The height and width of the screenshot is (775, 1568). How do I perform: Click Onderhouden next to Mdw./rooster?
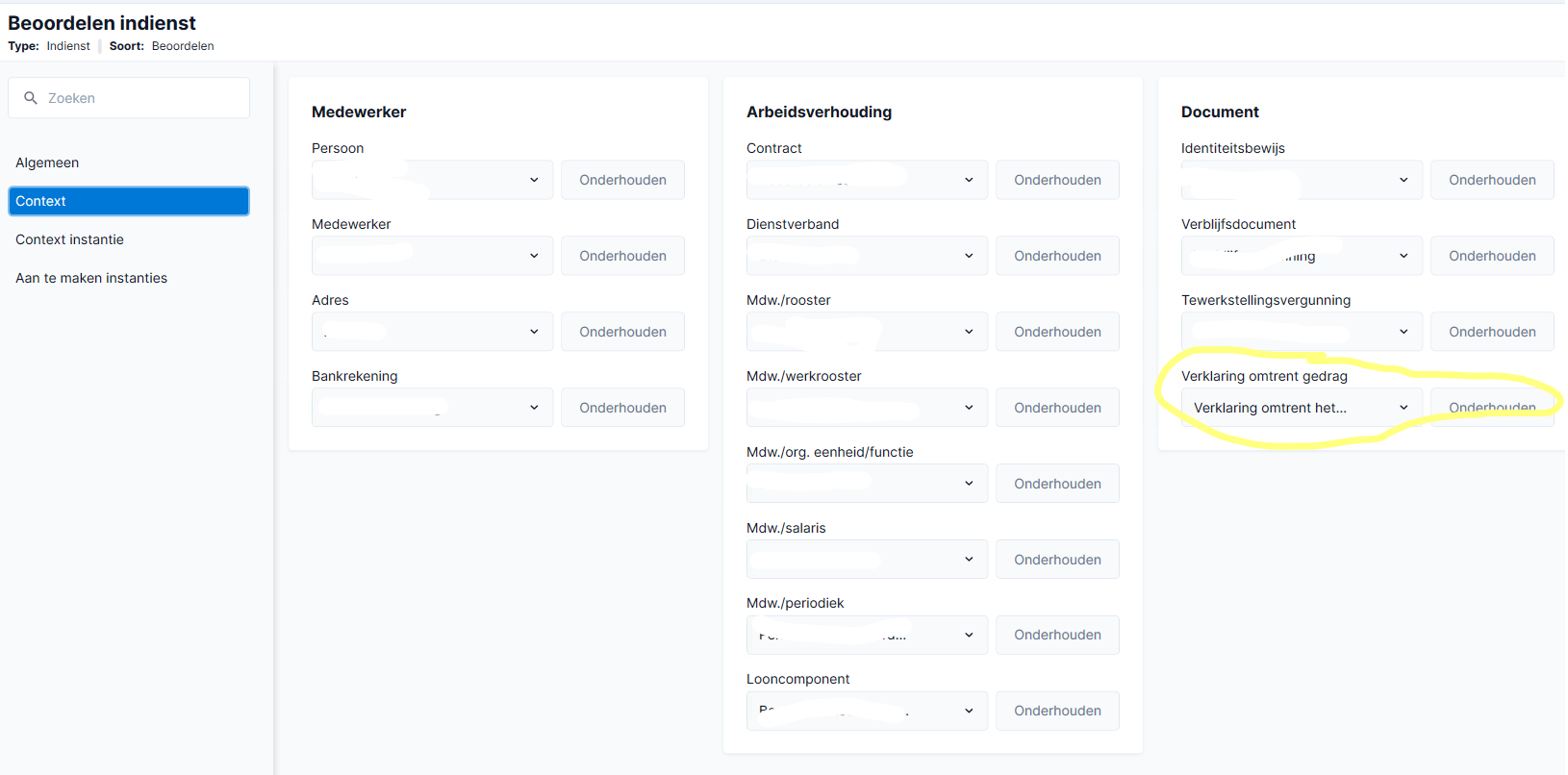(1057, 332)
